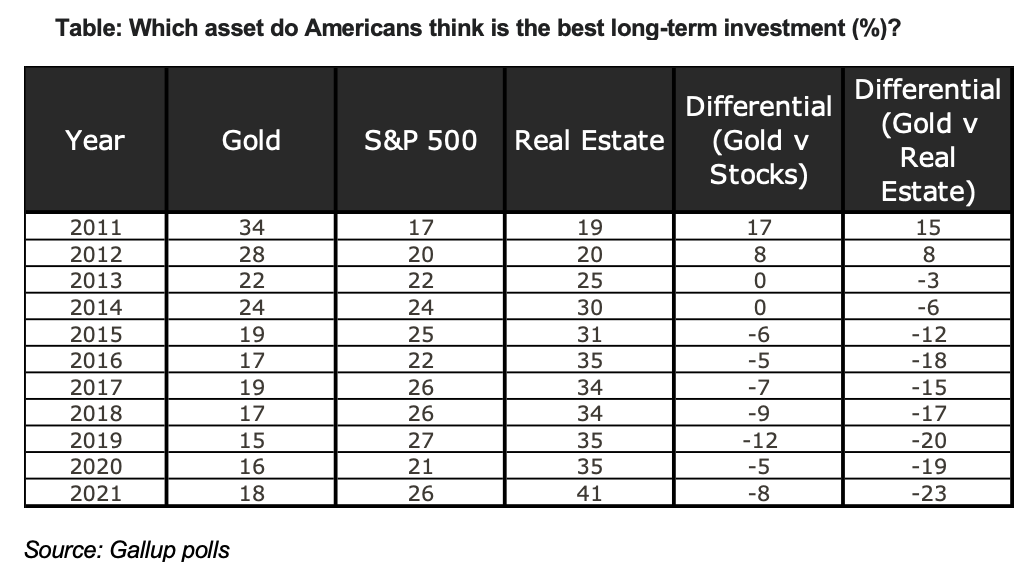This screenshot has height=574, width=1034.
Task: Click Gold v Real Estate differential for 2021
Action: point(928,492)
